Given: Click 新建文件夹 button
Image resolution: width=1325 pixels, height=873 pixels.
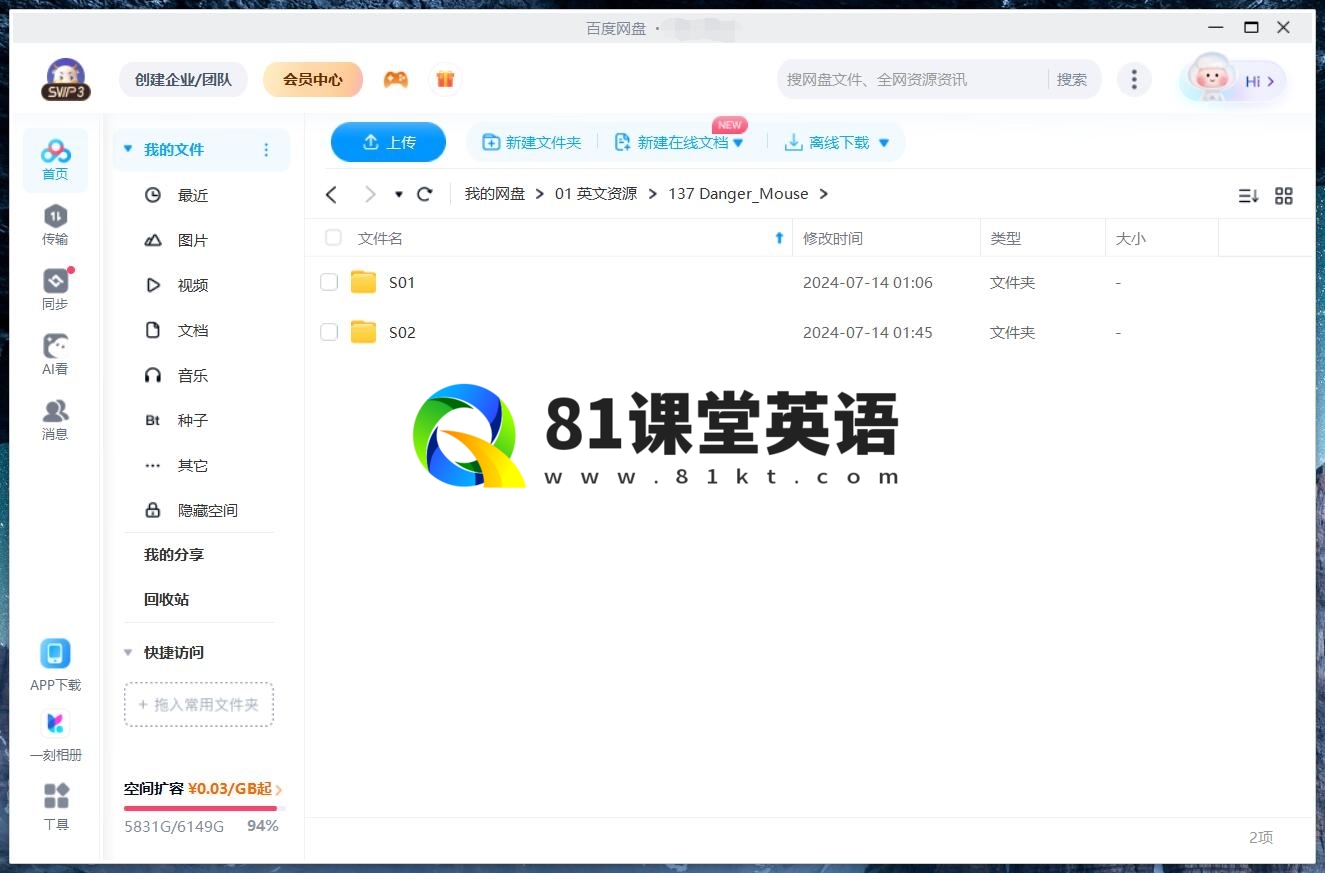Looking at the screenshot, I should (532, 143).
